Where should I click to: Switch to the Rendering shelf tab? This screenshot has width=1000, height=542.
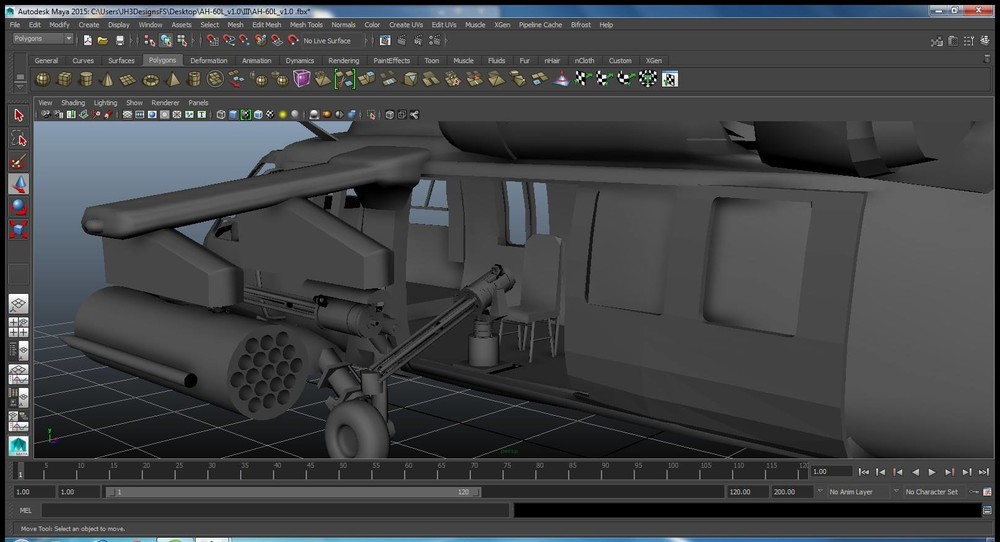[x=343, y=60]
